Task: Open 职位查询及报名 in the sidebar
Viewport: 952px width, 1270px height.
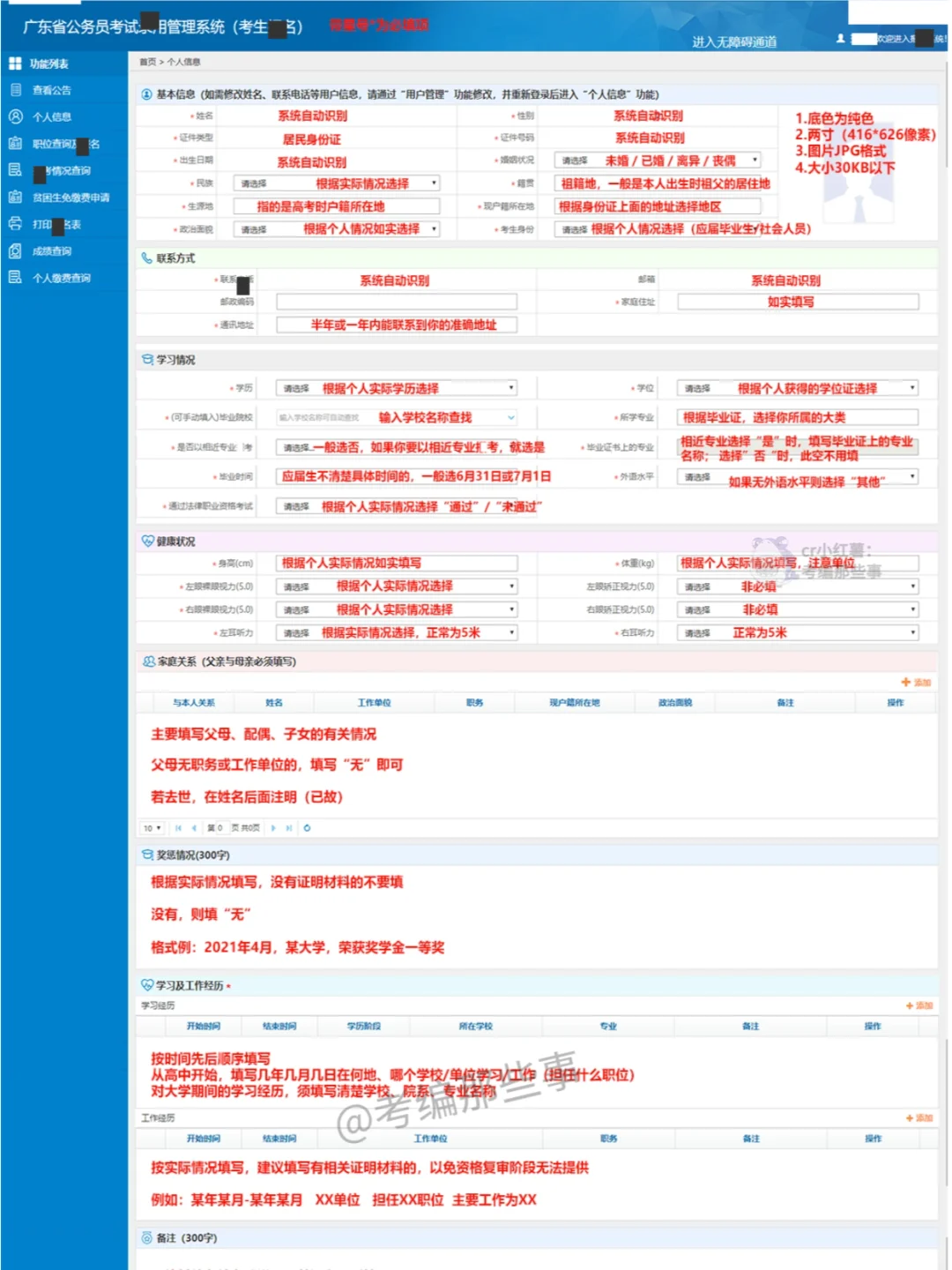Action: tap(66, 144)
